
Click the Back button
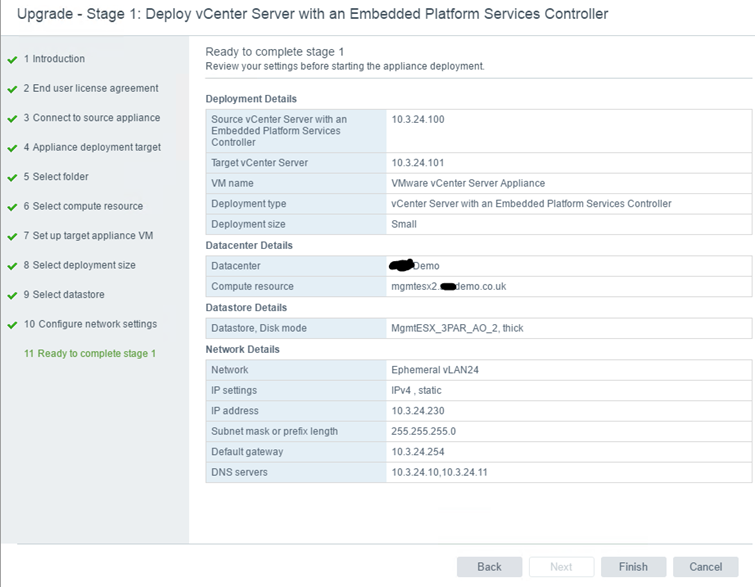(489, 567)
